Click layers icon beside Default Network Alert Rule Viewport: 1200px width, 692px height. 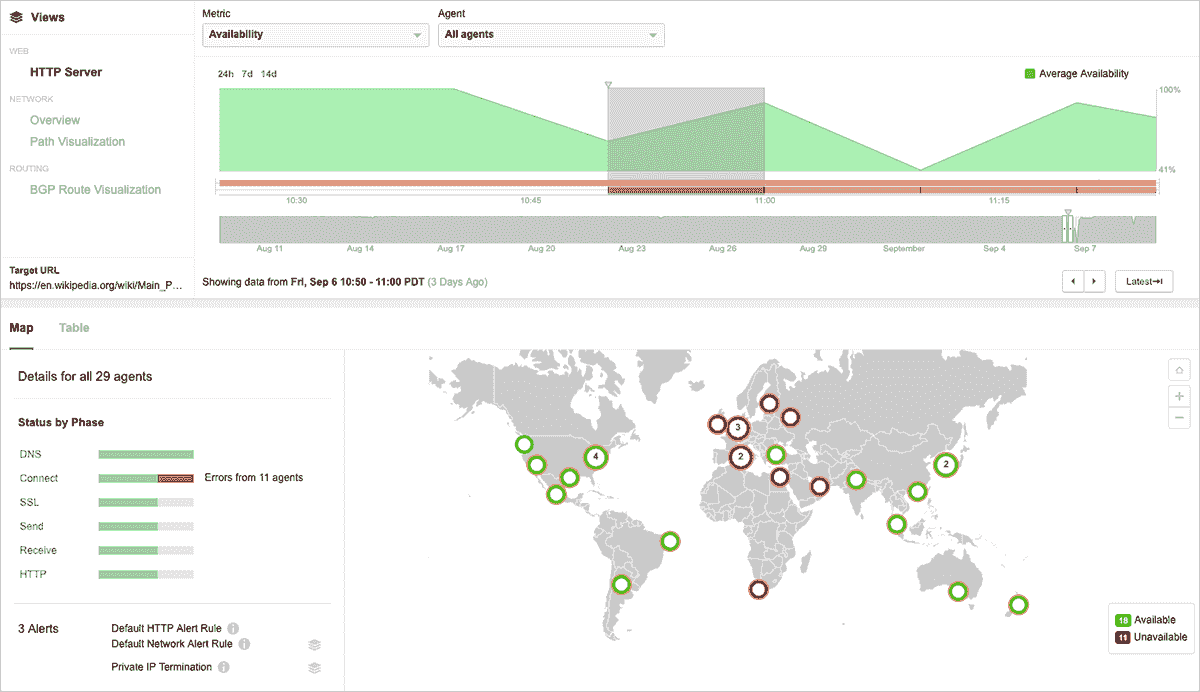[314, 645]
